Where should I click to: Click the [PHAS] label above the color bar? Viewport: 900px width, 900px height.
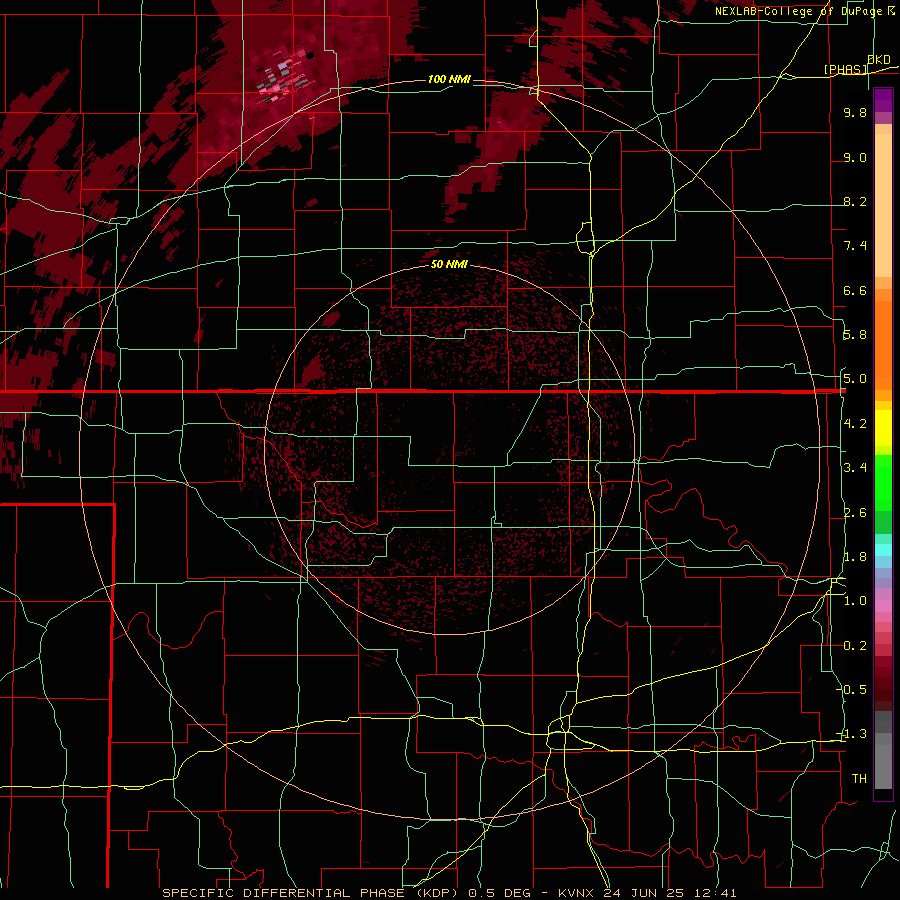845,69
